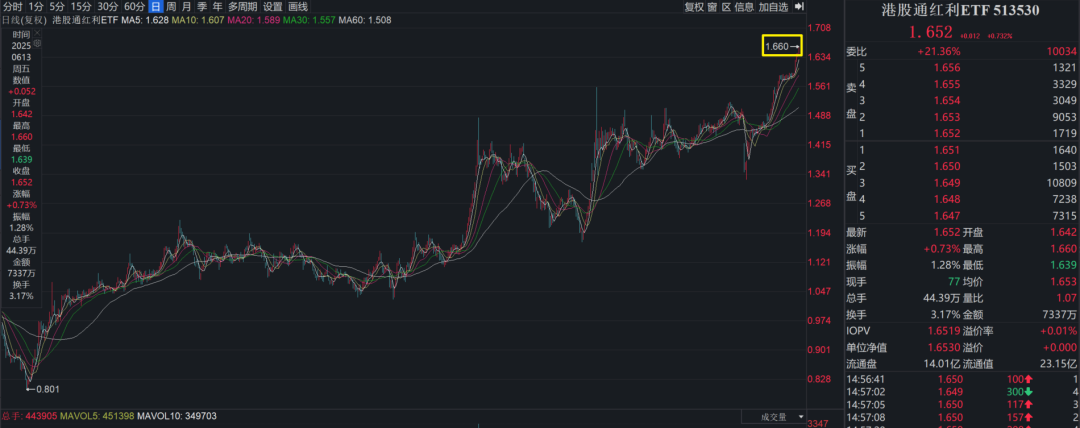Click the 14:57:05 trade tick row
1080x428 pixels.
[x=962, y=405]
